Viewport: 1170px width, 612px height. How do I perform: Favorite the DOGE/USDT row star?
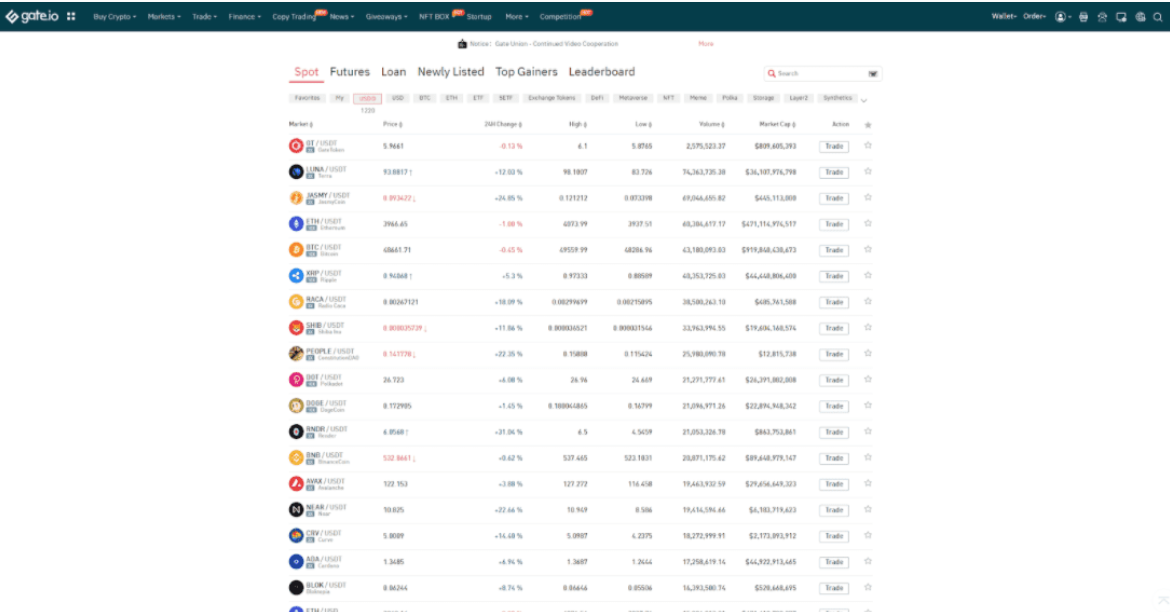point(868,405)
